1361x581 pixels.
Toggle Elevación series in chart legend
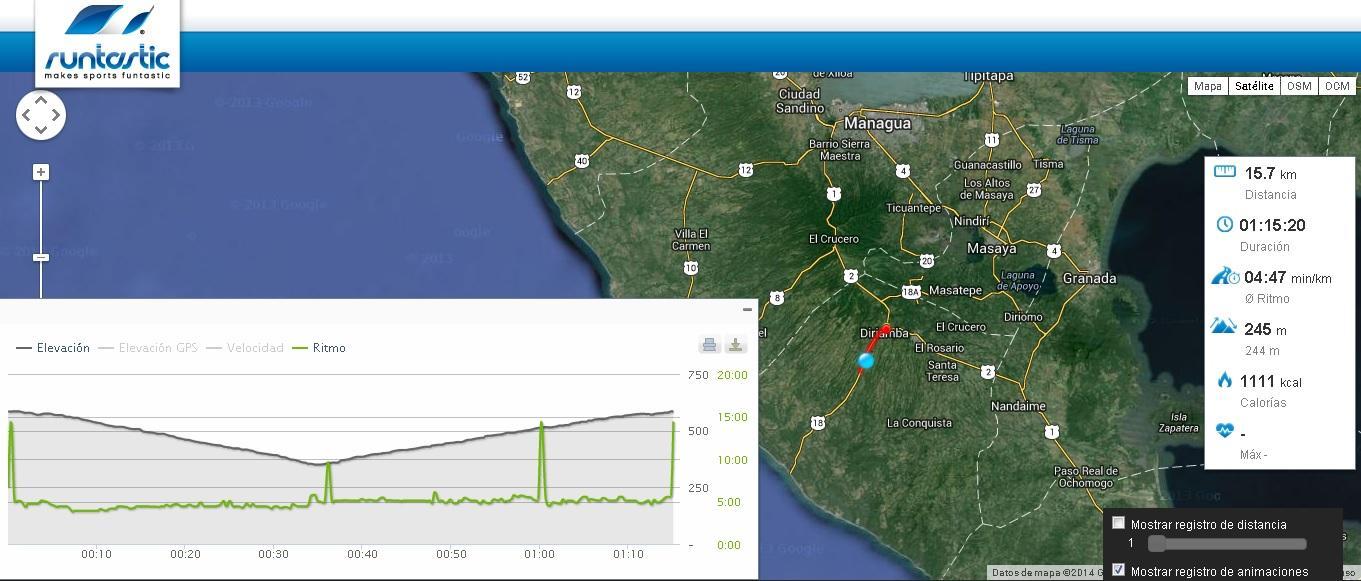coord(53,348)
